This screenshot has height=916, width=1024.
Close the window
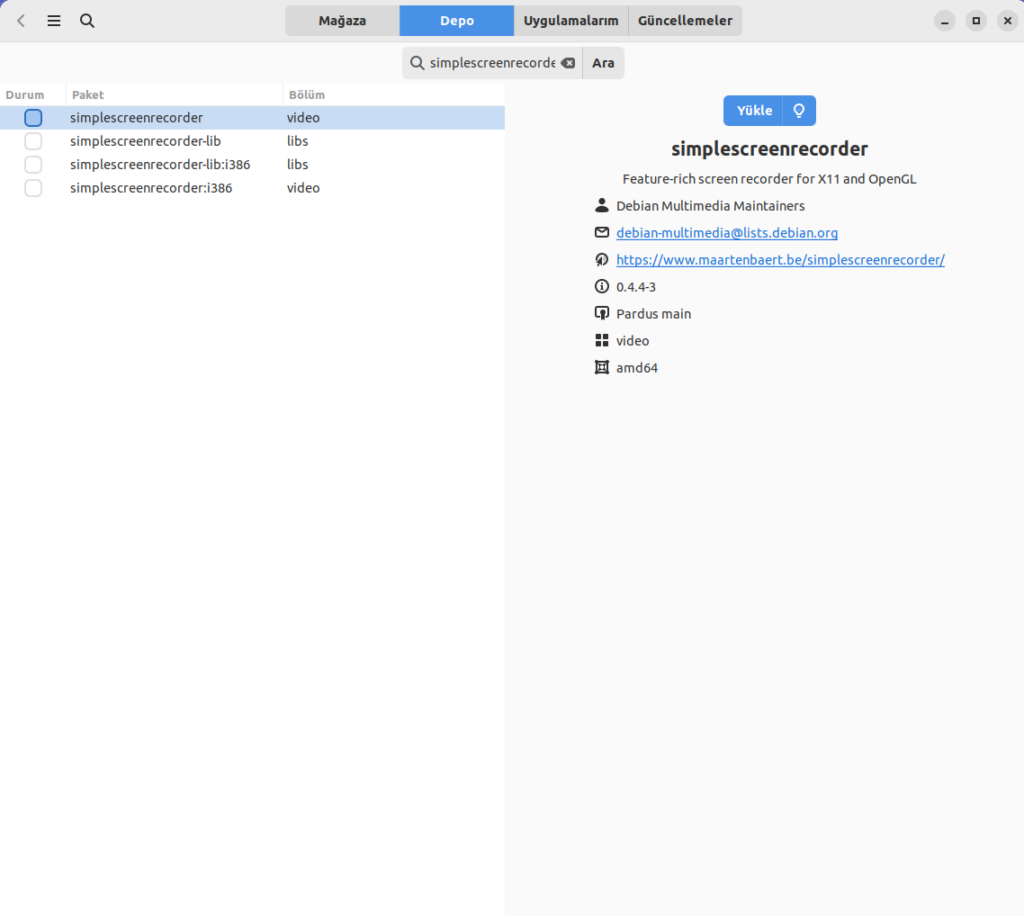click(x=1007, y=21)
